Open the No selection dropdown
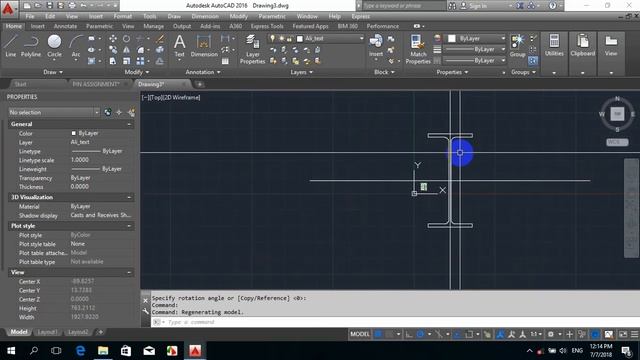Screen dimensions: 640x360 tap(53, 112)
